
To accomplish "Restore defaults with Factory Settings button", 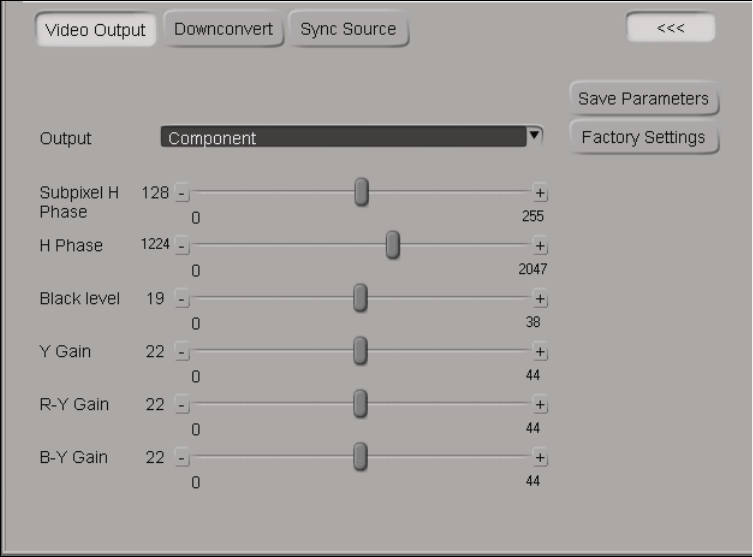I will 643,137.
